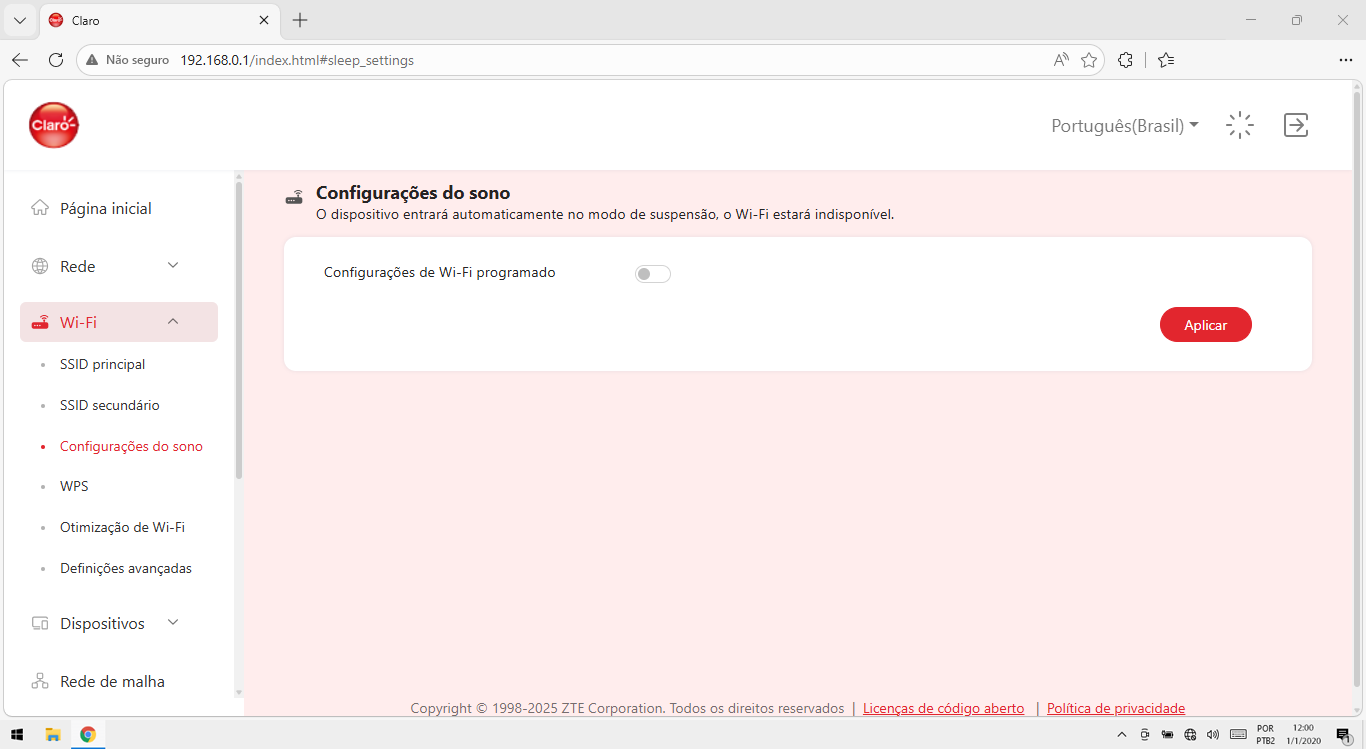Click the Aplicar button
1366x749 pixels.
pyautogui.click(x=1206, y=325)
